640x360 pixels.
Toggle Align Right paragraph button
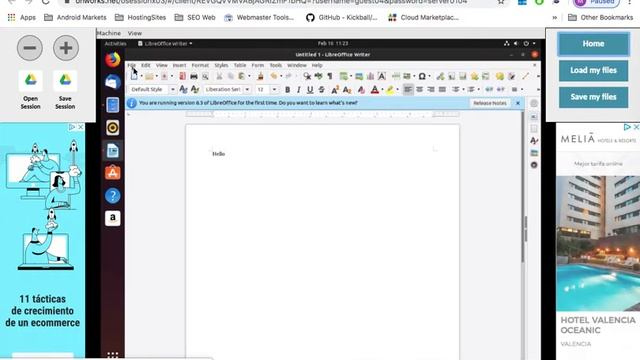(x=431, y=89)
